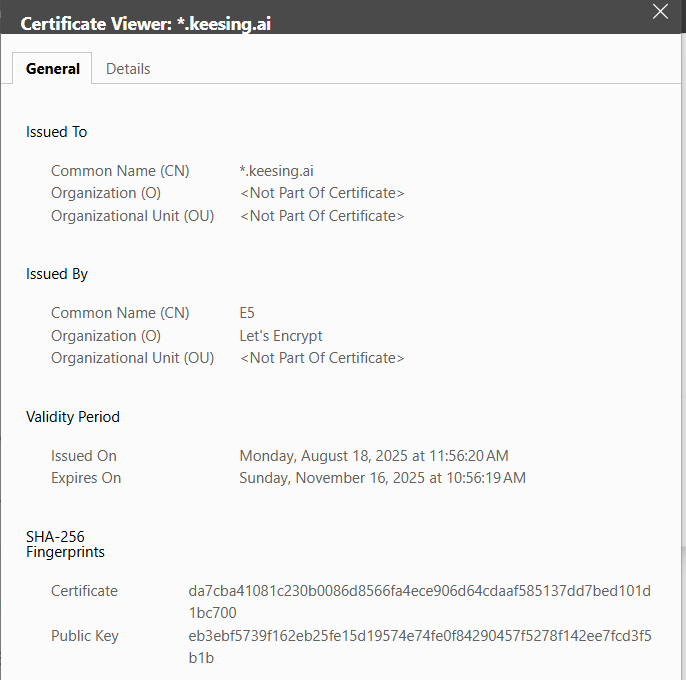Switch to the Details tab
Image resolution: width=686 pixels, height=680 pixels.
click(x=128, y=69)
